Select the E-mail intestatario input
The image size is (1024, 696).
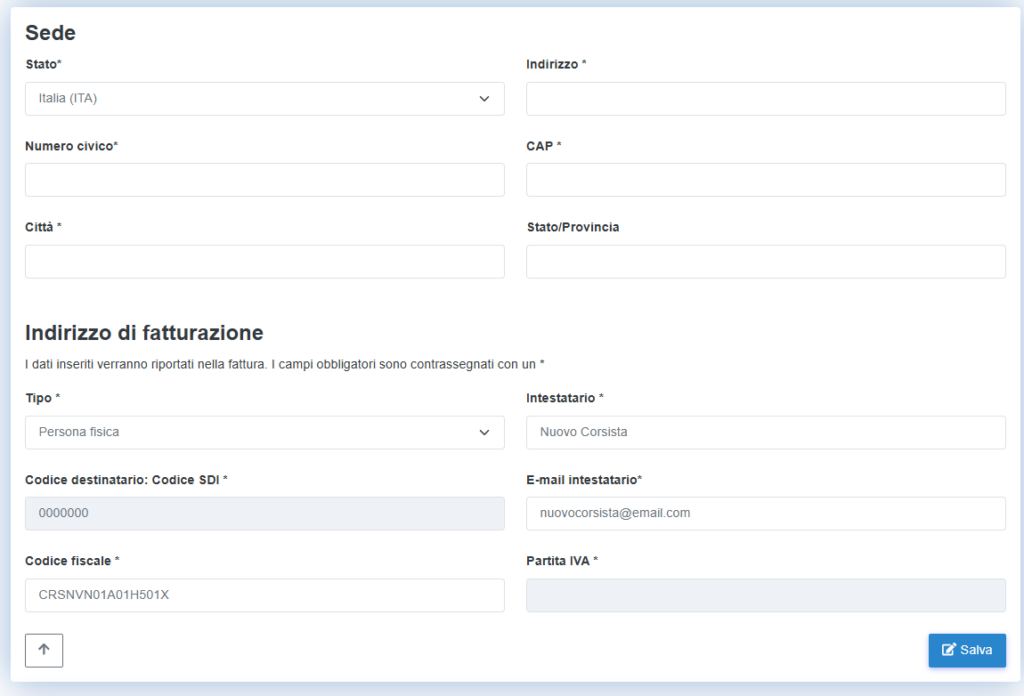pos(765,514)
